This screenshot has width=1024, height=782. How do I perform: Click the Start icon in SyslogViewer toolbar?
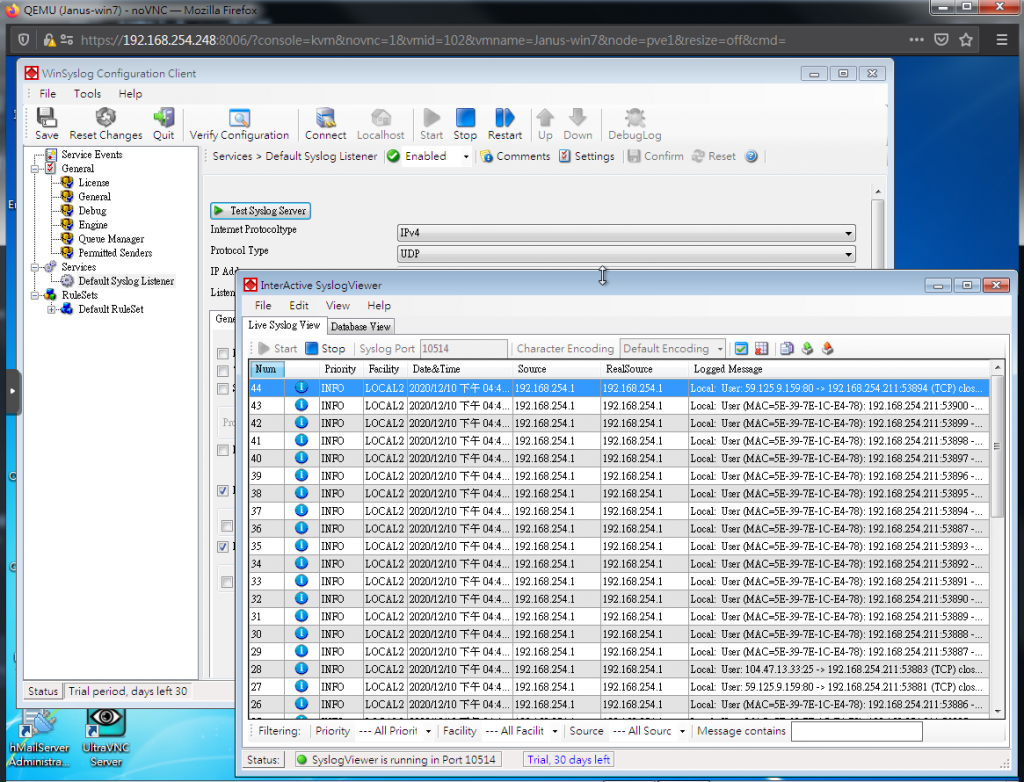click(264, 349)
